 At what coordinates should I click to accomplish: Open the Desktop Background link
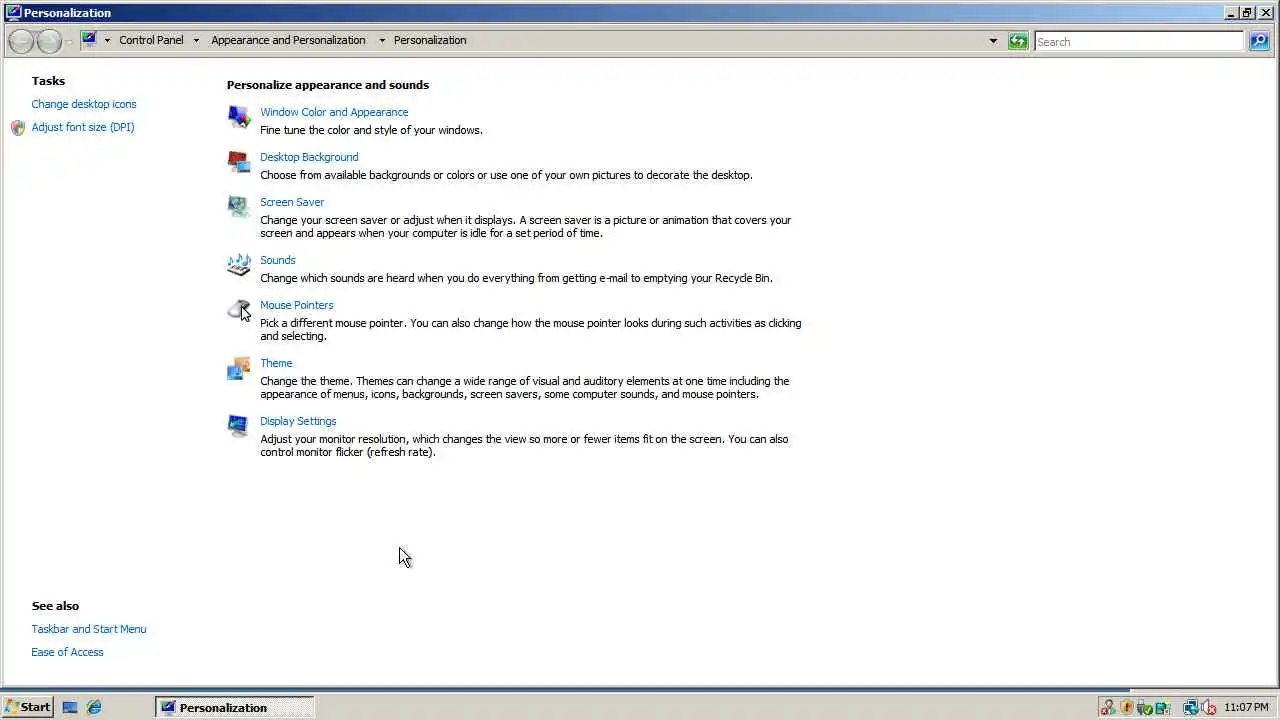(x=309, y=157)
